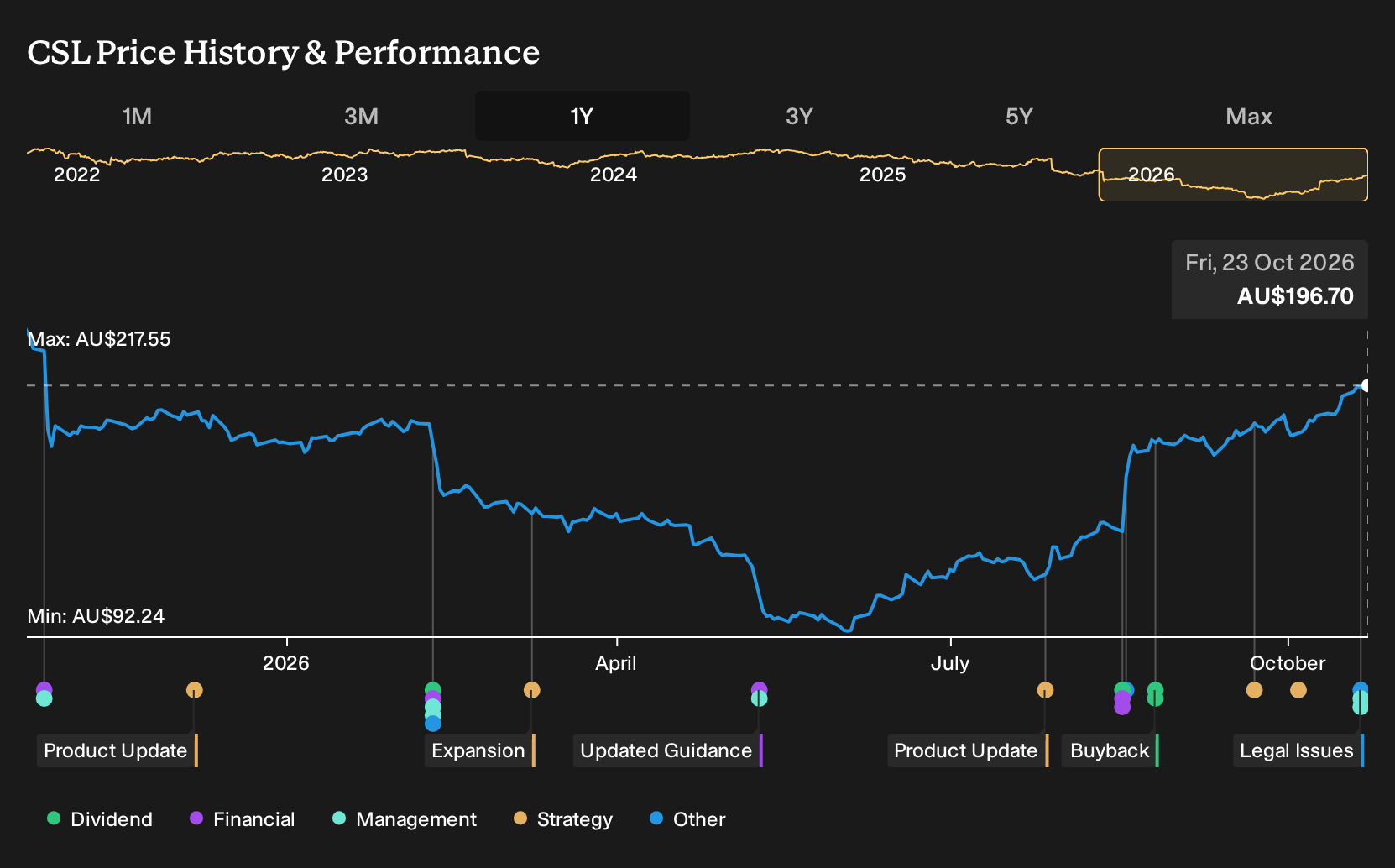Click the 2024 label on overview chart
Screen dimensions: 1395x868
(x=614, y=175)
